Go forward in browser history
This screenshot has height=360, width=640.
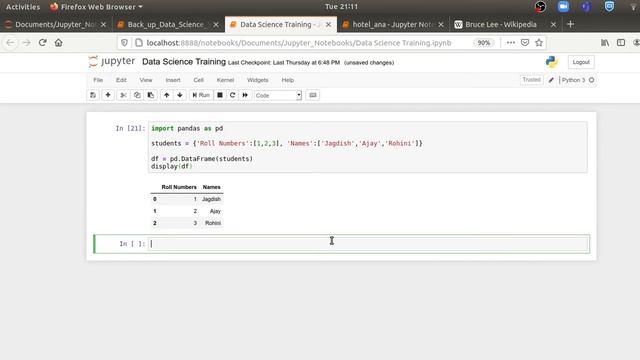[27, 42]
